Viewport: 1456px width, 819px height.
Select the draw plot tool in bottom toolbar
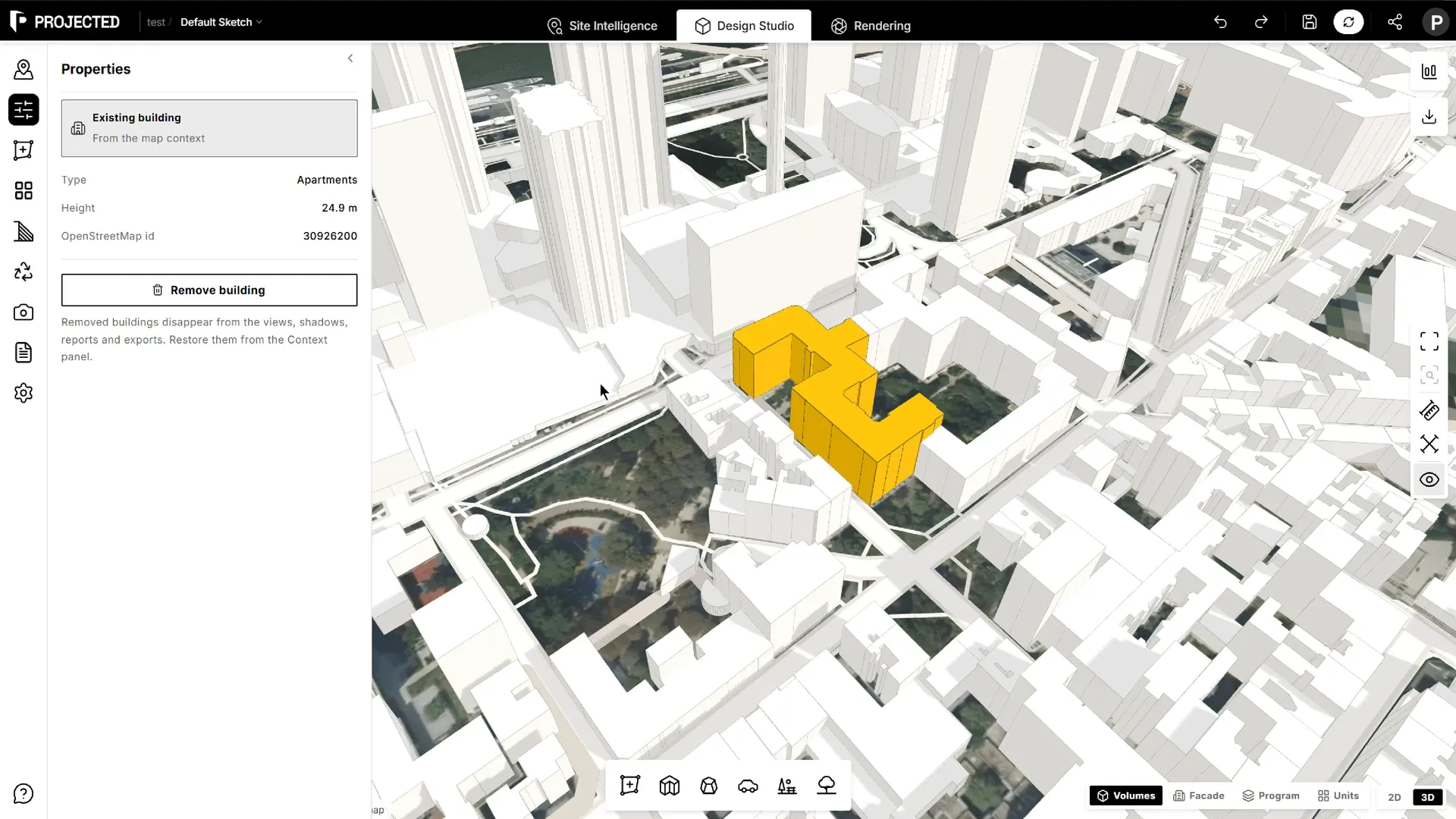coord(629,786)
